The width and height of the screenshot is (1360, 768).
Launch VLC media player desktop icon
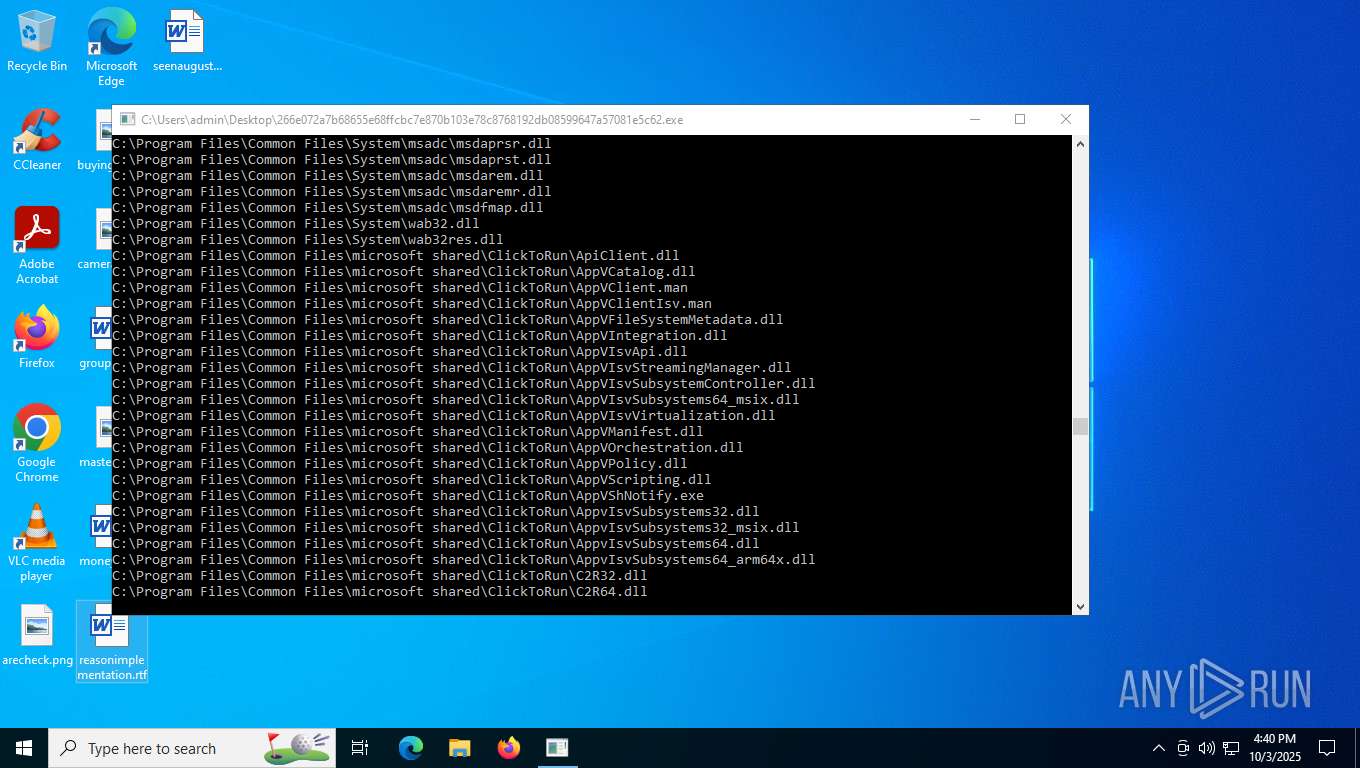click(x=37, y=543)
